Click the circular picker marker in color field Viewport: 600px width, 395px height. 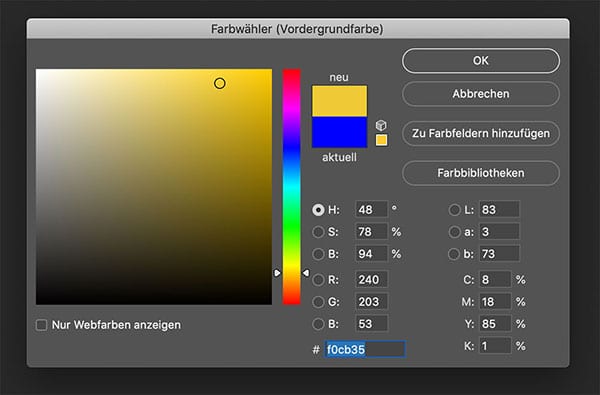pyautogui.click(x=220, y=83)
